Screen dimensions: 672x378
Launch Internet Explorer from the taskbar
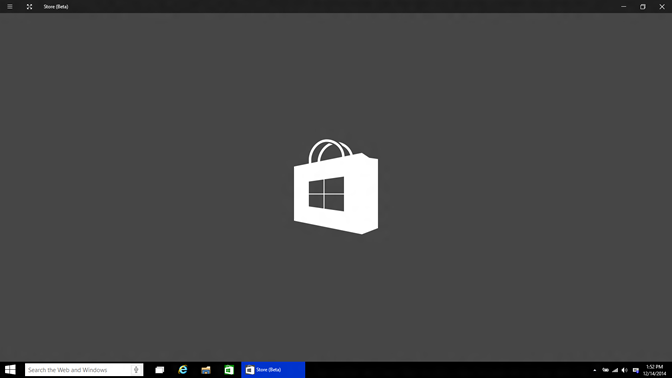coord(183,369)
